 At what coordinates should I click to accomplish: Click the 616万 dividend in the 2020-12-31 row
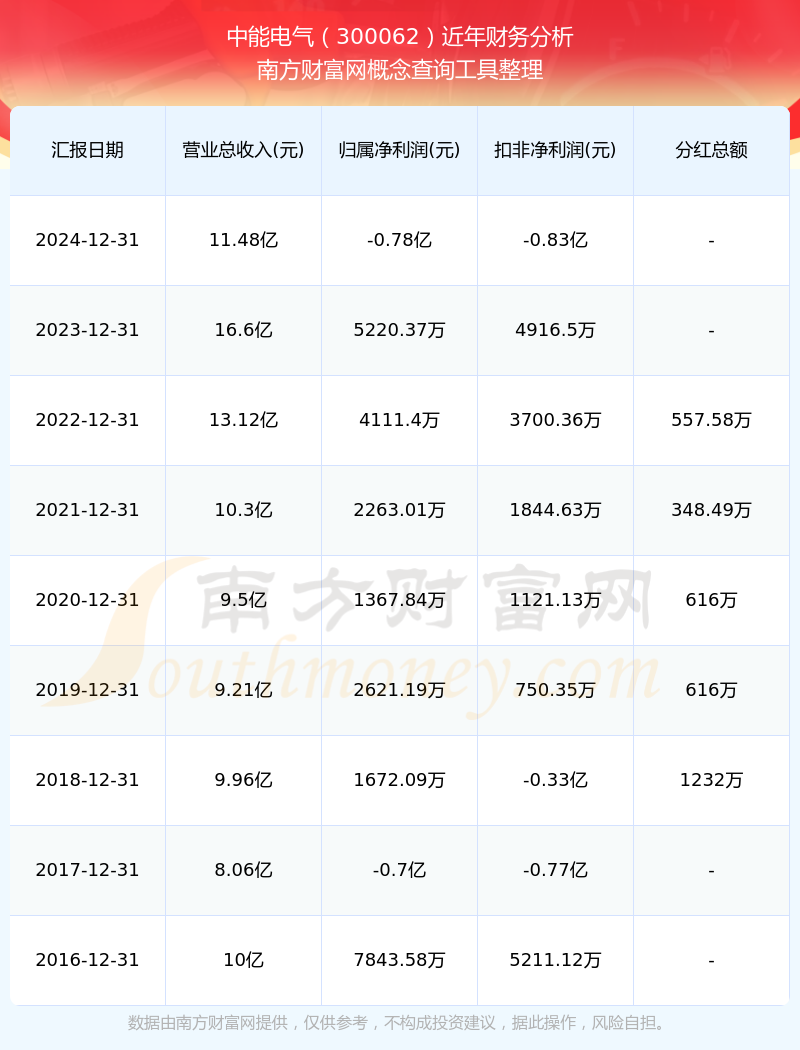click(712, 600)
